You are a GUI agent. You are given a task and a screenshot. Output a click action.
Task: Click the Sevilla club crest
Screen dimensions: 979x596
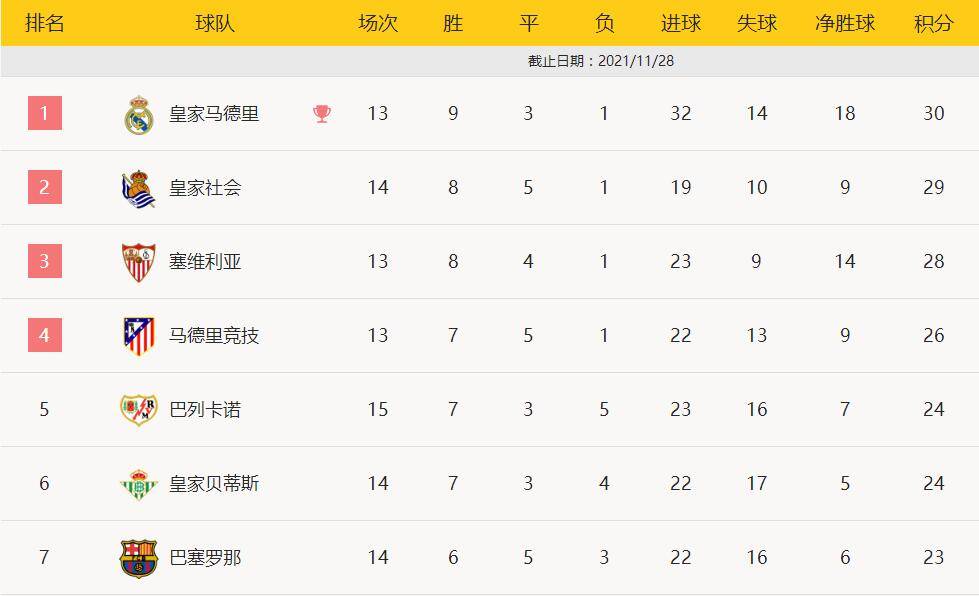click(138, 262)
